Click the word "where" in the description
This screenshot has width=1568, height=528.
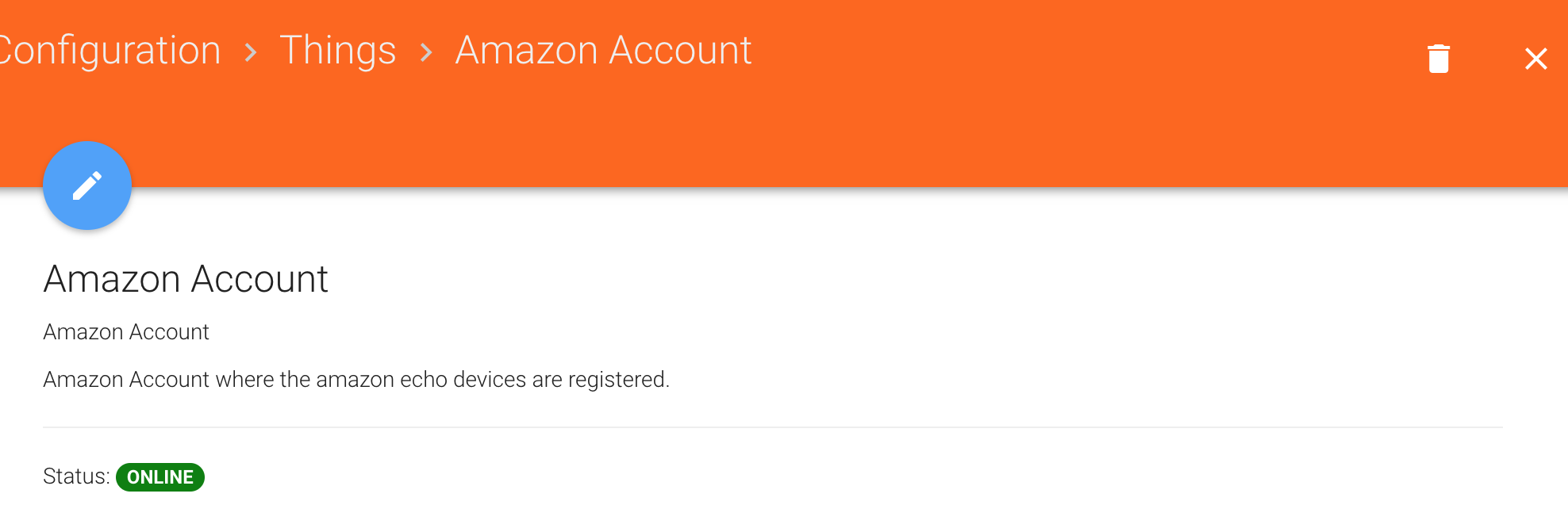point(244,380)
